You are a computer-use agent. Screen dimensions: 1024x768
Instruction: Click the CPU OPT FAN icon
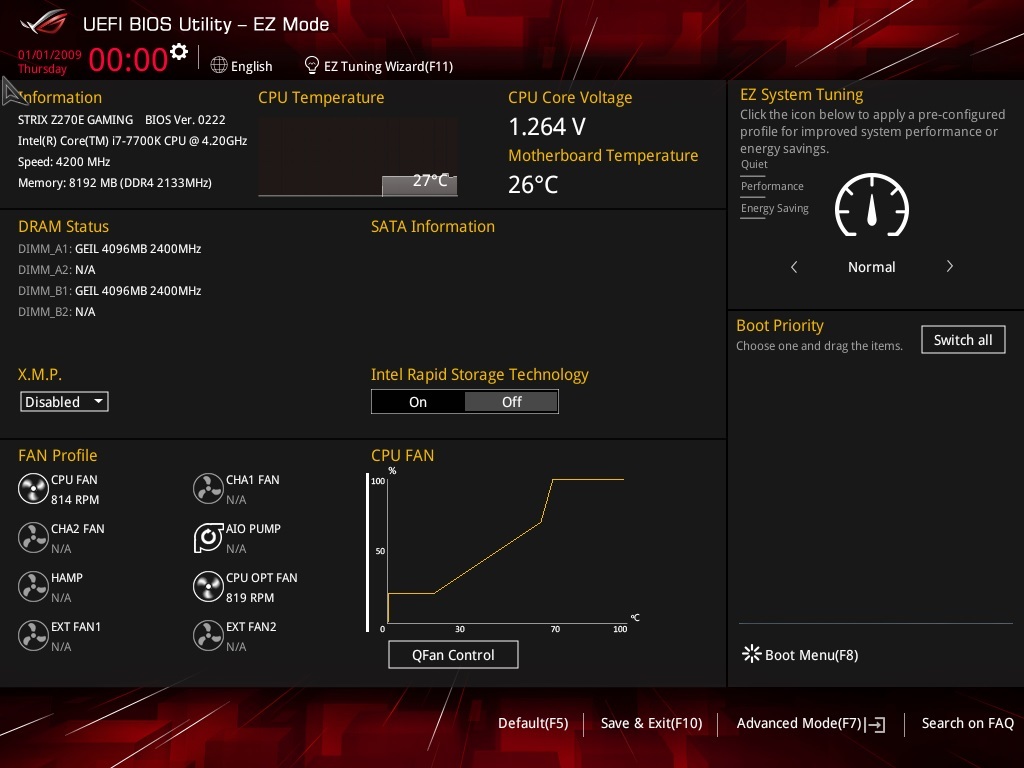pyautogui.click(x=208, y=587)
